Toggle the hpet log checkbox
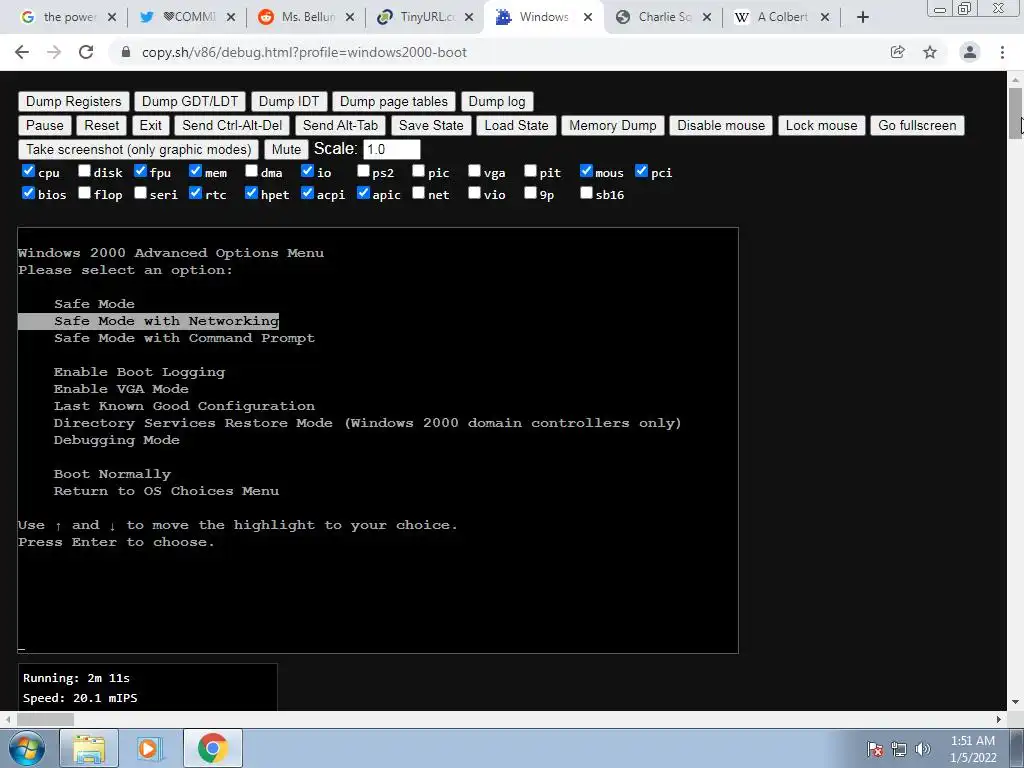Viewport: 1024px width, 768px height. pyautogui.click(x=251, y=193)
